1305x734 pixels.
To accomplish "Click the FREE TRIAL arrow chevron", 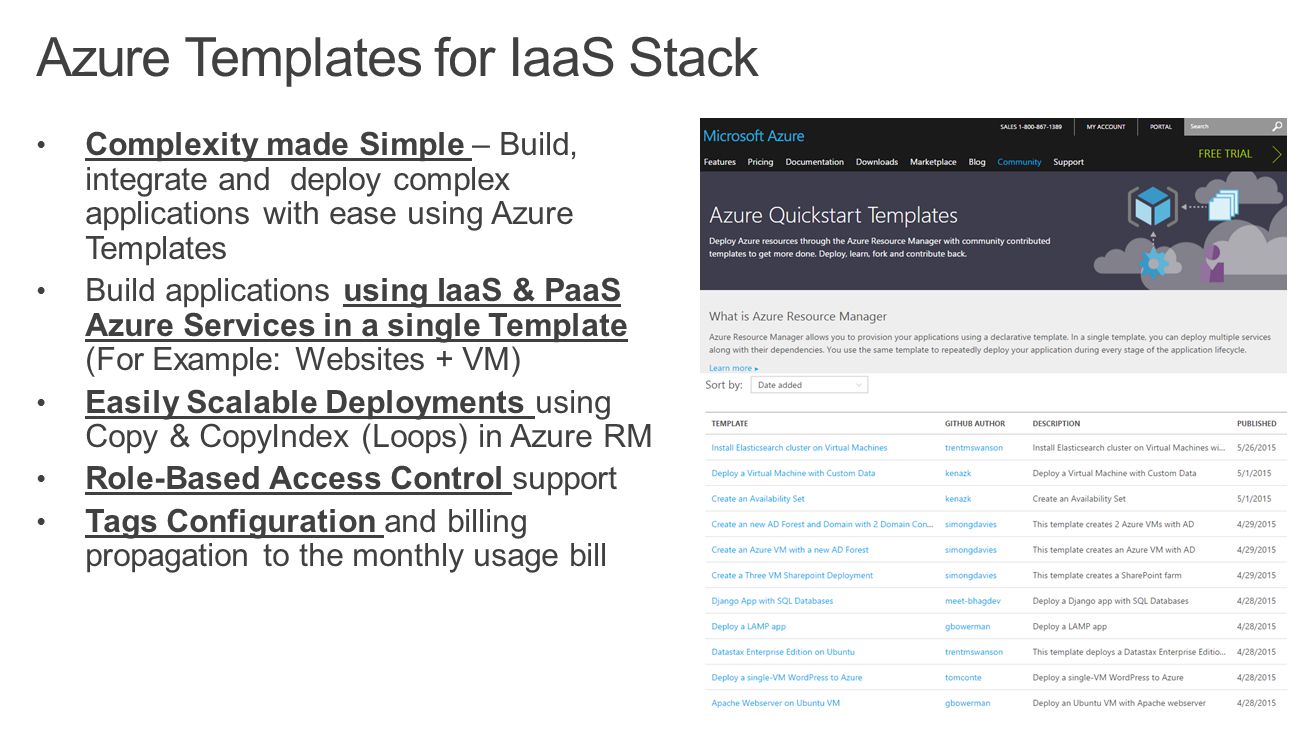I will pyautogui.click(x=1277, y=154).
